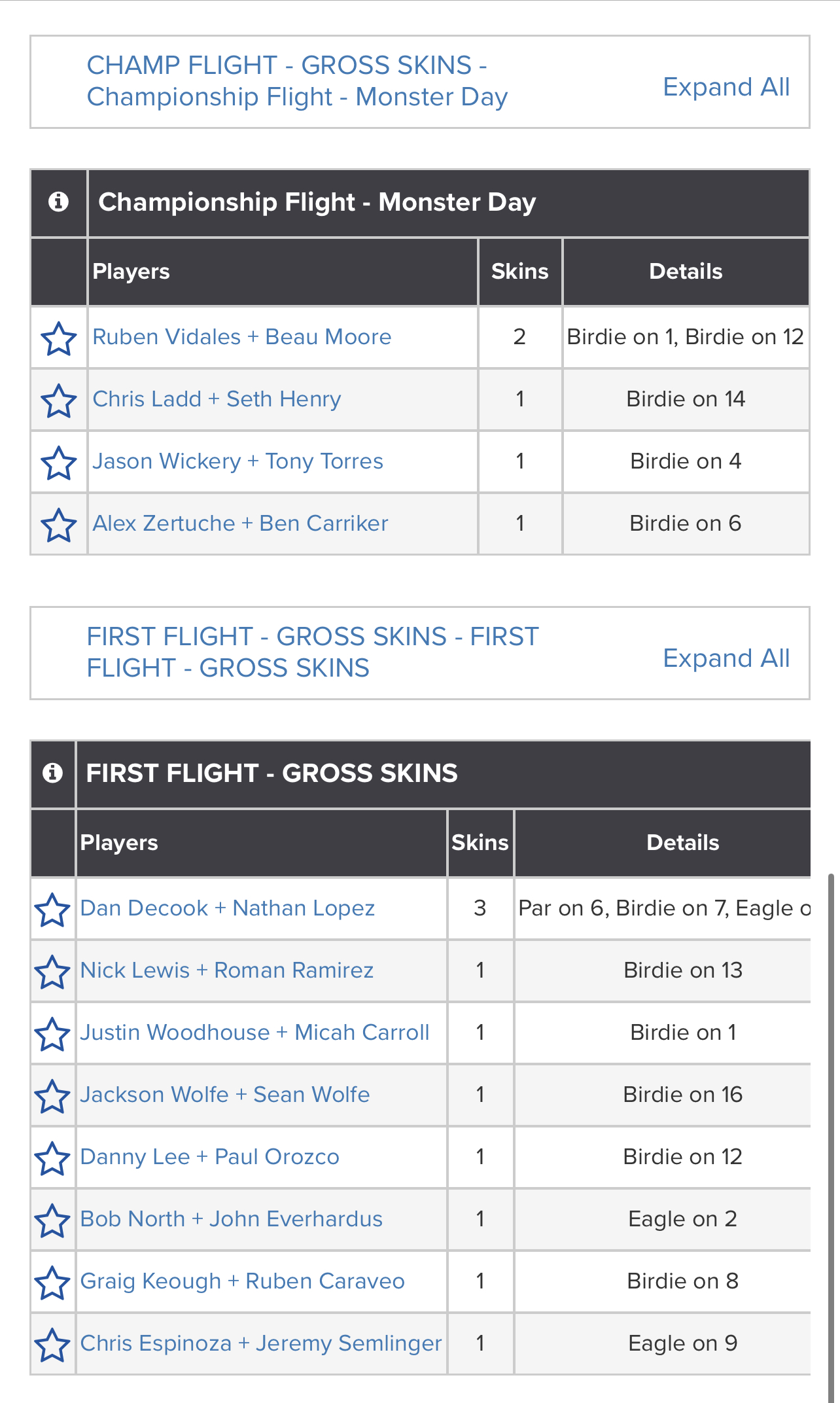Screen dimensions: 840x1403
Task: Click Skins column header in Championship table
Action: [520, 272]
